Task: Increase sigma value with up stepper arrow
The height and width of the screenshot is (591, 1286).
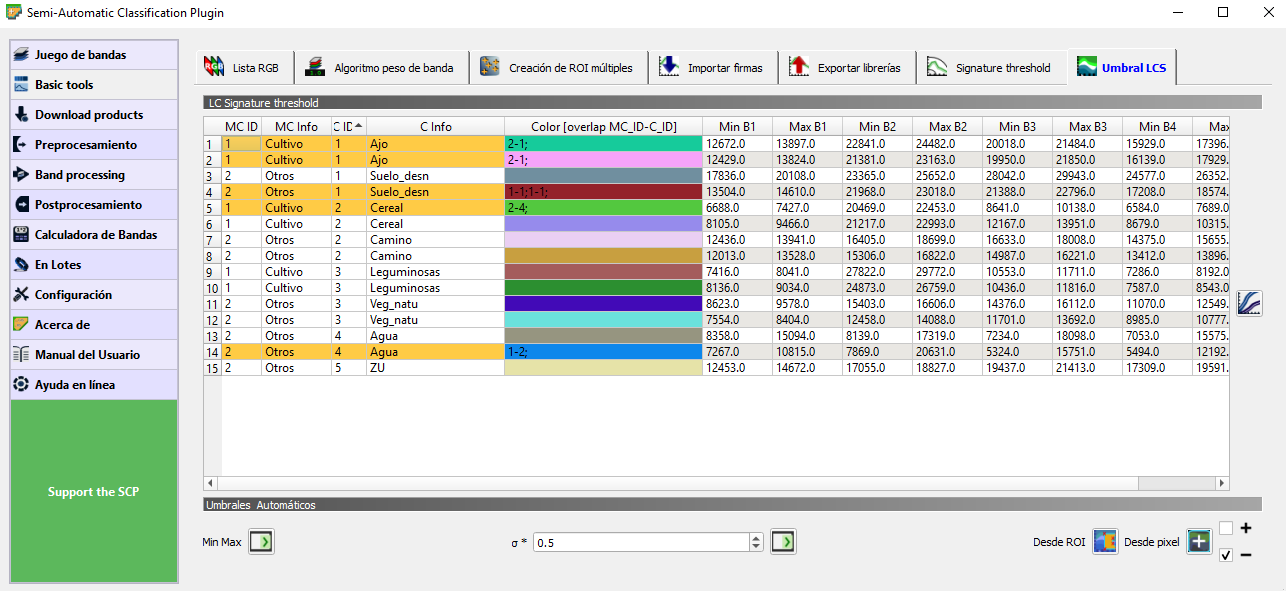Action: [x=756, y=537]
